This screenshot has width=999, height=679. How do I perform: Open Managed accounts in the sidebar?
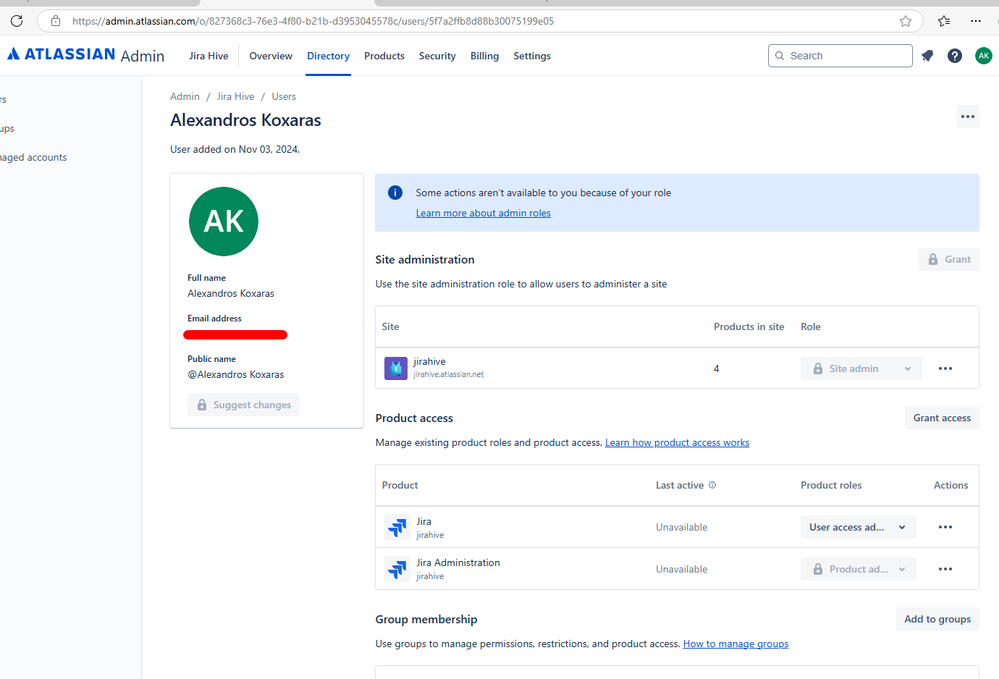pos(33,157)
